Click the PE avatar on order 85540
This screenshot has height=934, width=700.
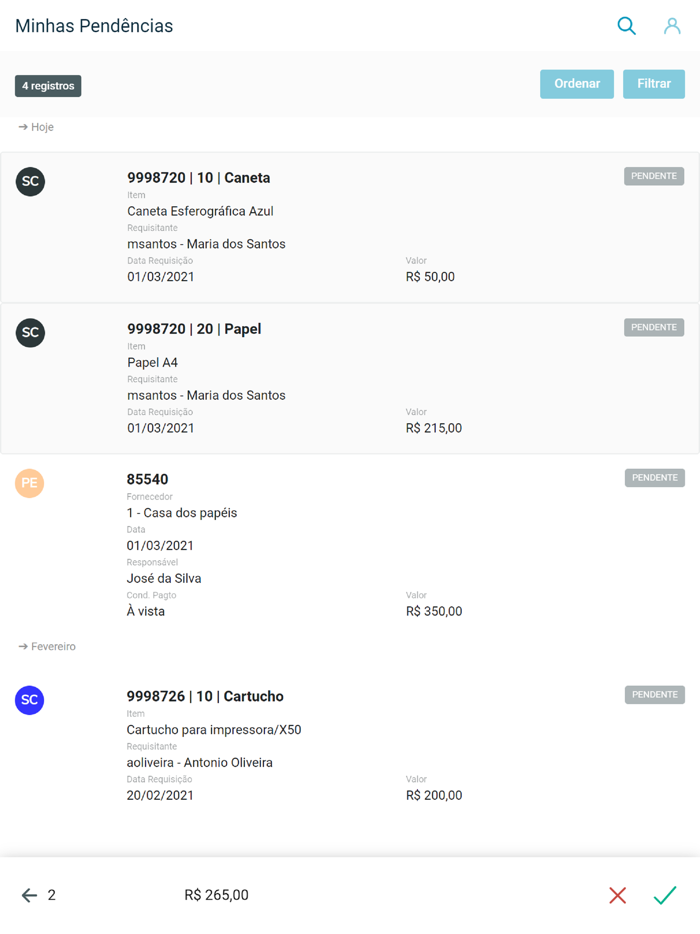(29, 483)
